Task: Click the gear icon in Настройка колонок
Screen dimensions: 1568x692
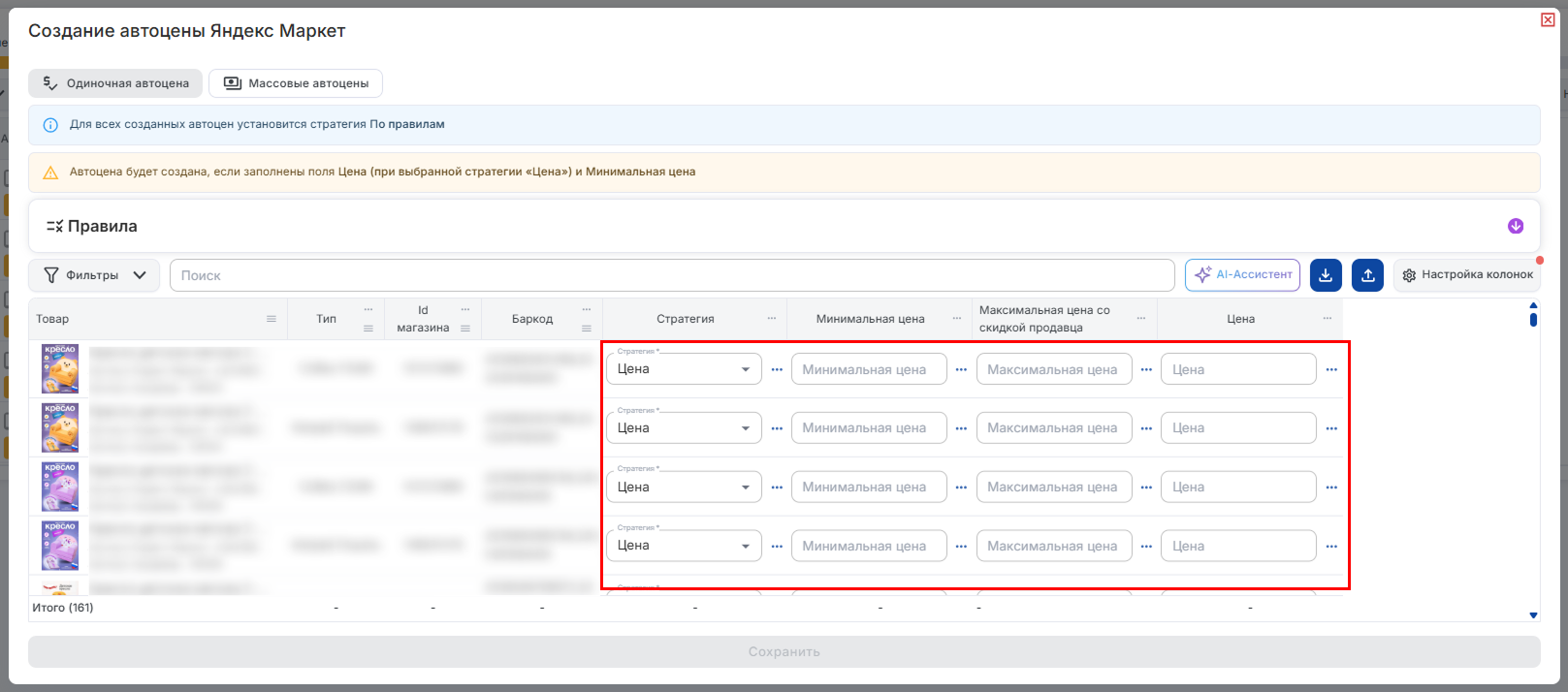Action: click(1409, 275)
